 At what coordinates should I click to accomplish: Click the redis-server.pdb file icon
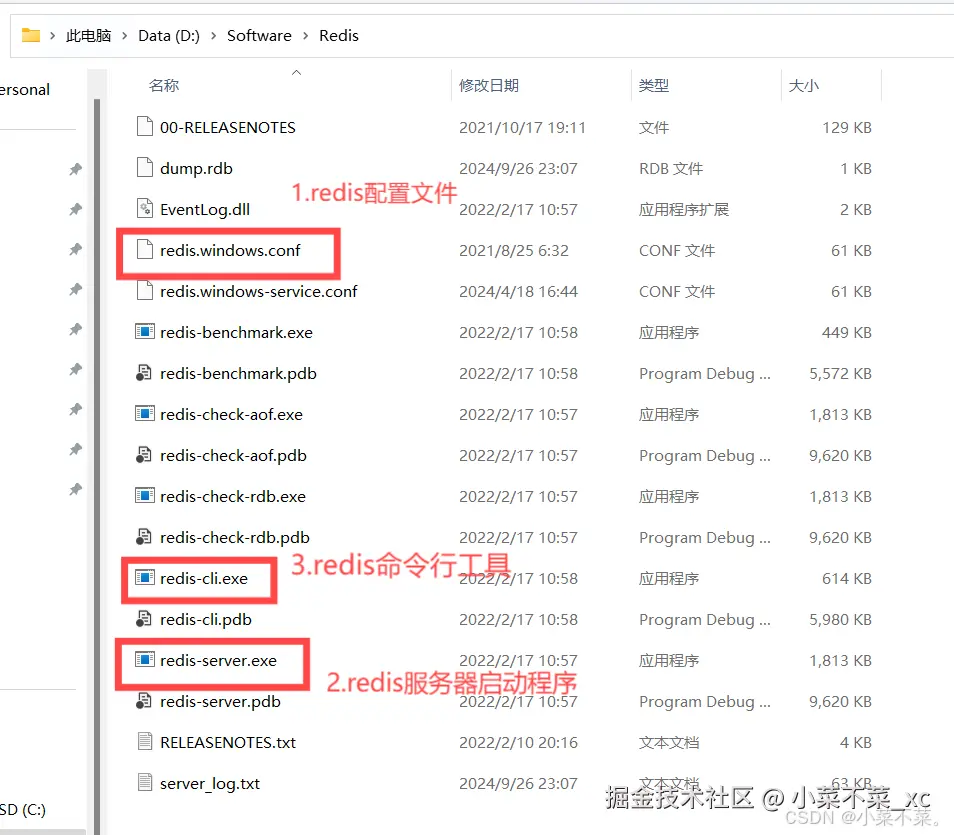click(144, 700)
